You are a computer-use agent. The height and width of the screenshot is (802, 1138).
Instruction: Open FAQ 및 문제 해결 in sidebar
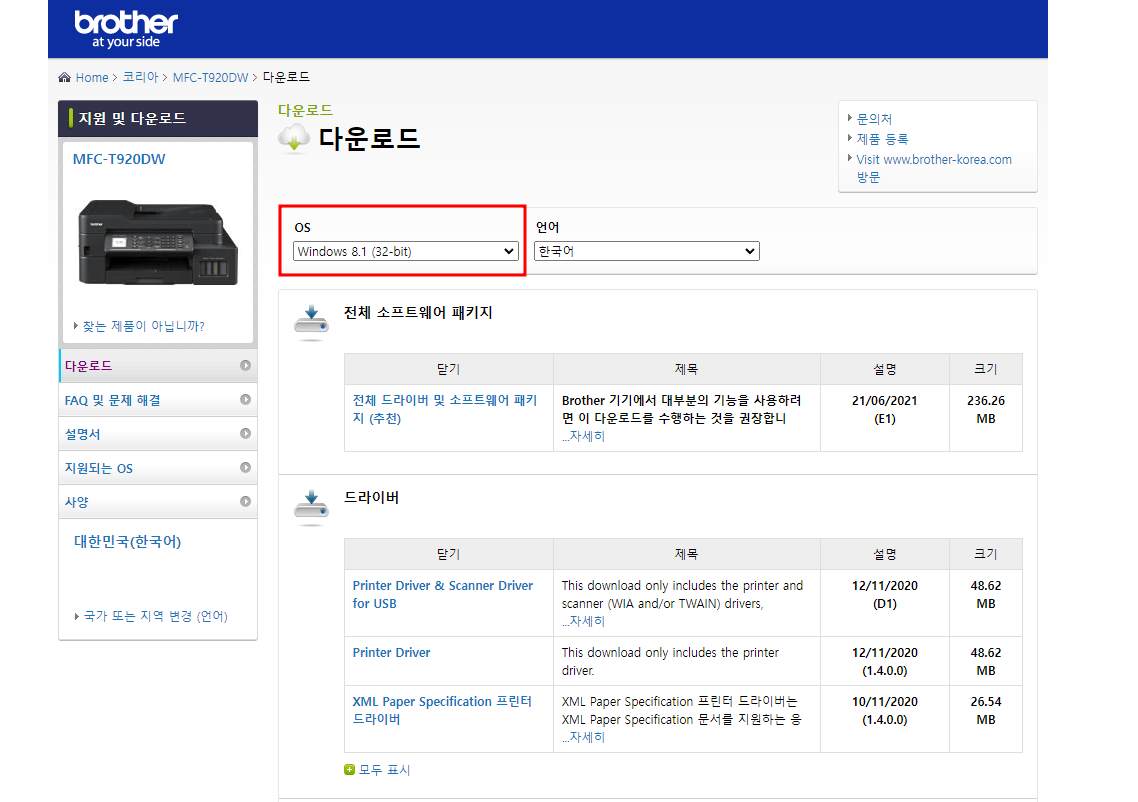[x=157, y=400]
